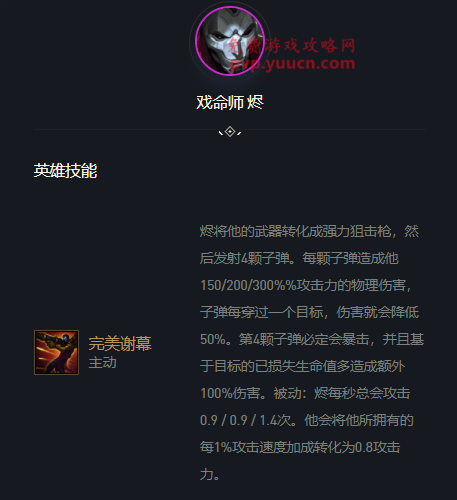Viewport: 457px width, 500px height.
Task: Click the 英雄技能 section heading
Action: click(x=65, y=171)
